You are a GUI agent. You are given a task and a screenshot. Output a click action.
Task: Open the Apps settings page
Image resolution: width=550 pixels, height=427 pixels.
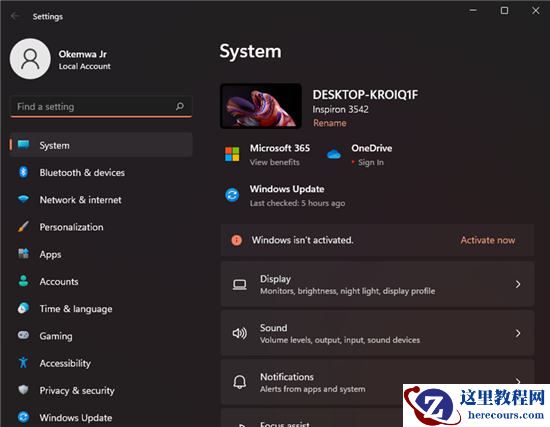coord(101,254)
